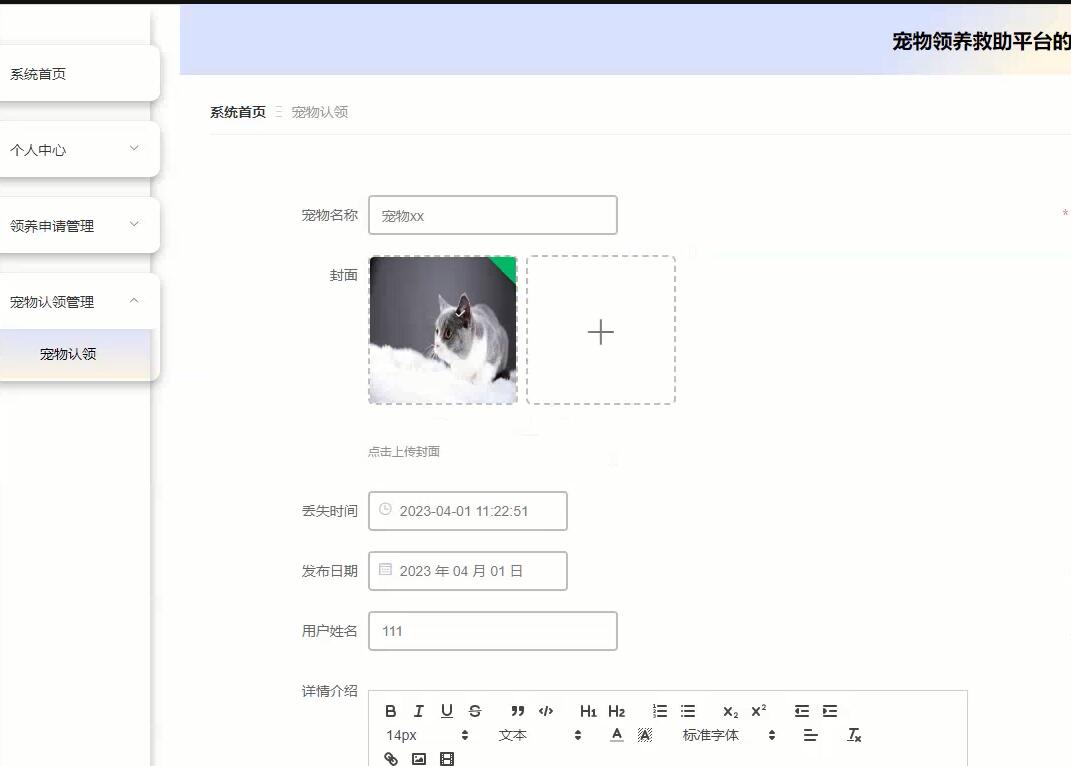Click the plus box to upload another cover
This screenshot has height=766, width=1071.
pyautogui.click(x=600, y=331)
